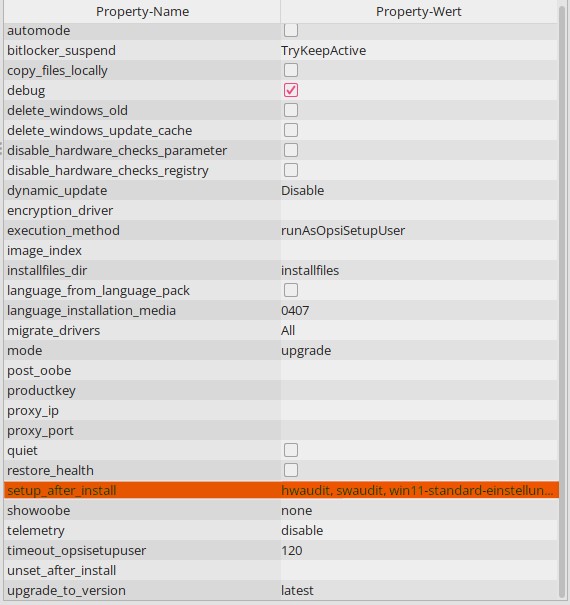Screen dimensions: 570x605
Task: Click the empty productkey value field
Action: (419, 390)
